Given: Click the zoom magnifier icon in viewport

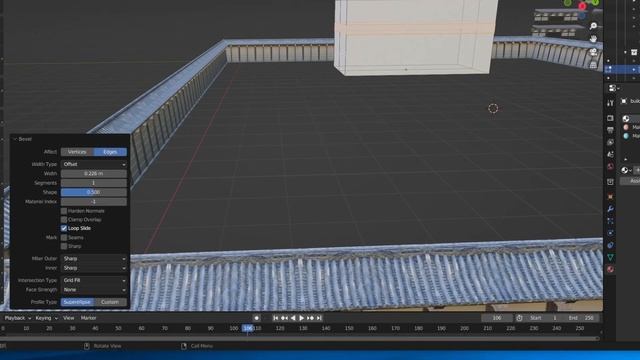Looking at the screenshot, I should click(593, 26).
